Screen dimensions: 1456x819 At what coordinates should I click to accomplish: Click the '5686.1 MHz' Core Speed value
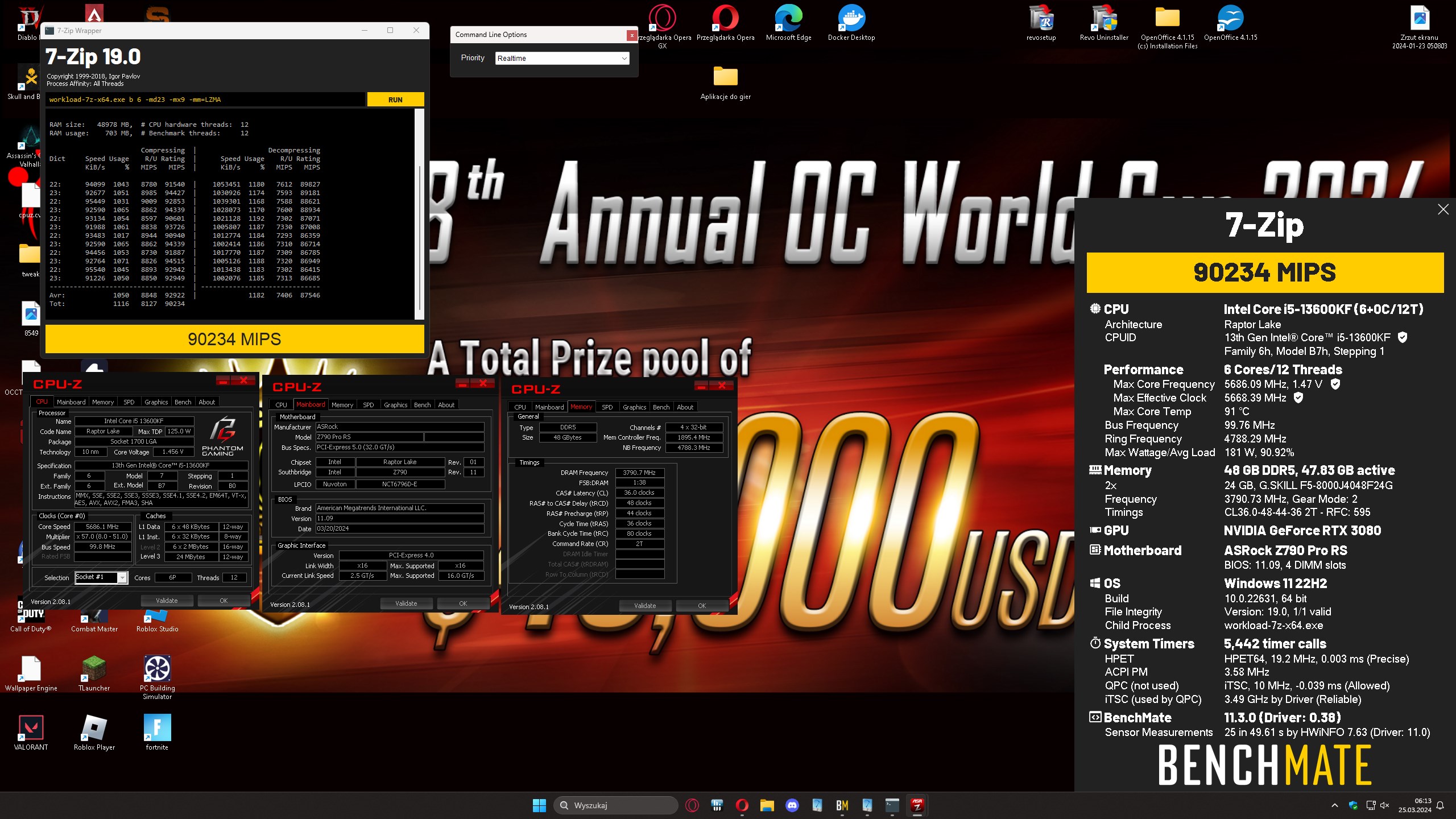102,527
